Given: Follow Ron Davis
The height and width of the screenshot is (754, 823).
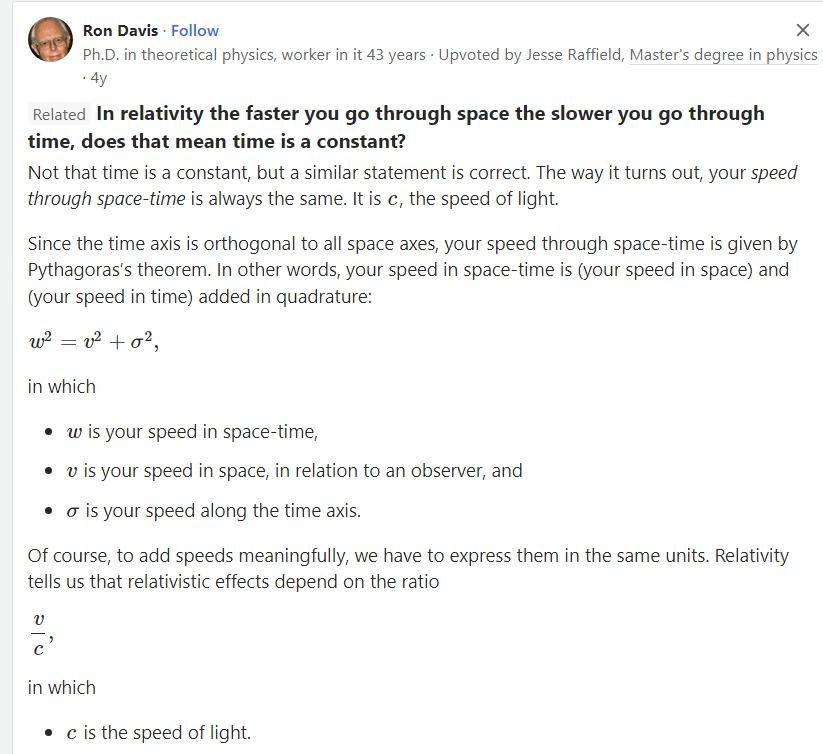Looking at the screenshot, I should (x=195, y=30).
